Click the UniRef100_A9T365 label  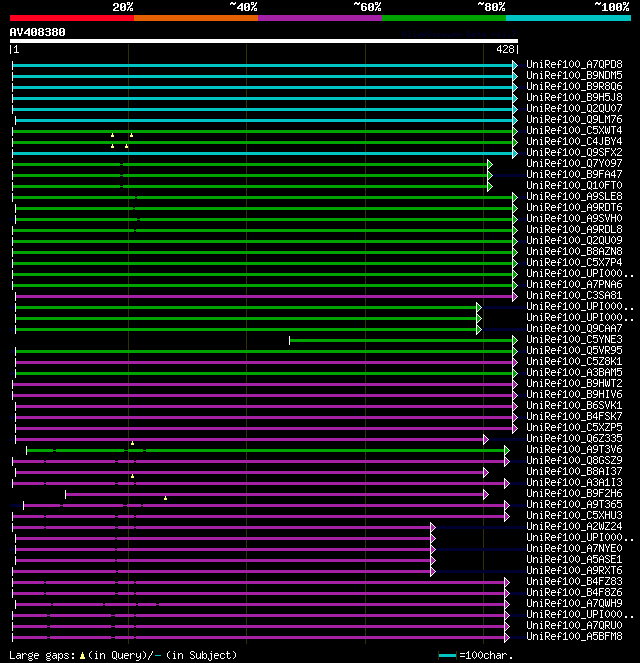point(574,504)
